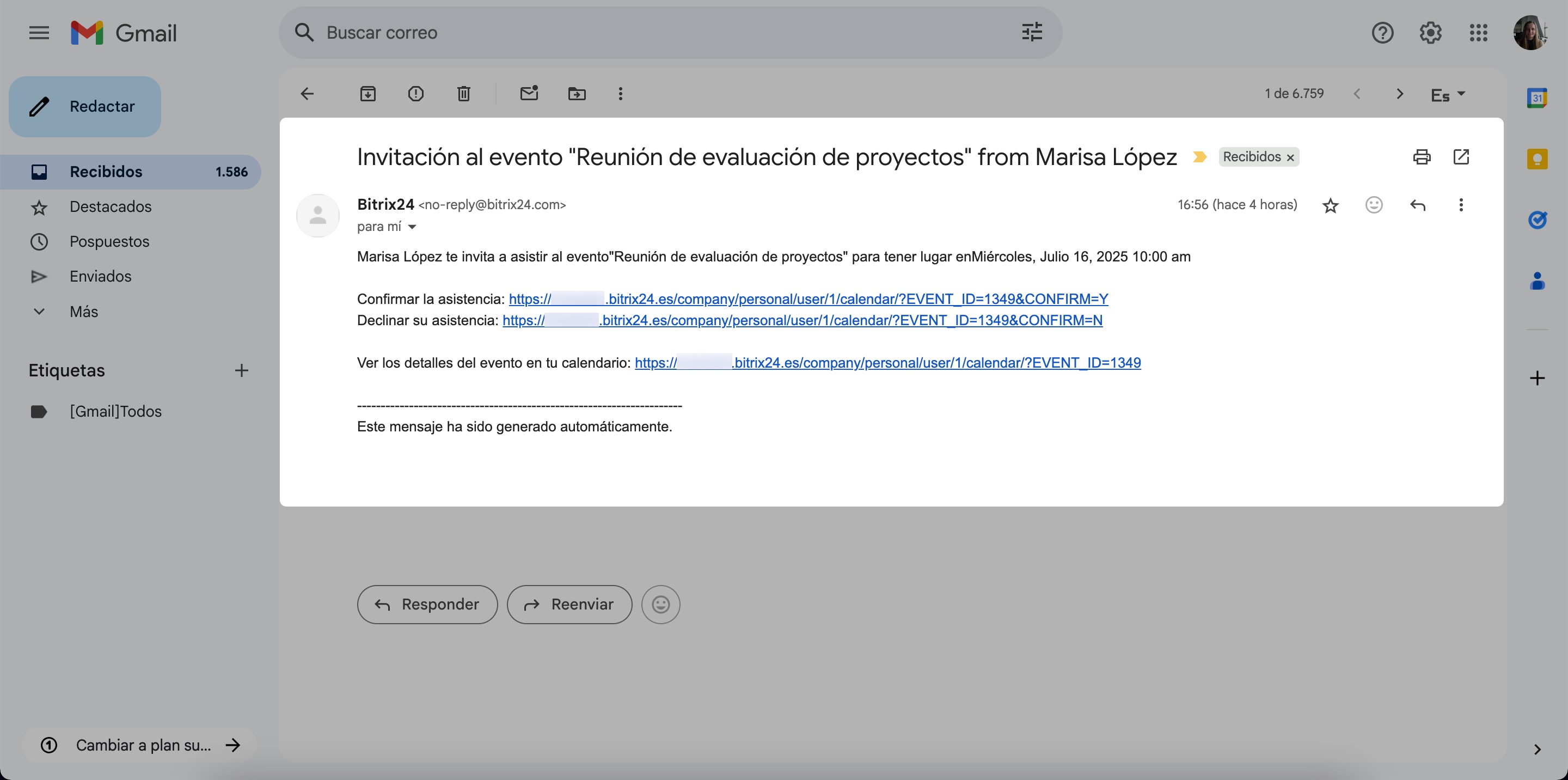Click the 16:56 timestamp text

[1237, 205]
